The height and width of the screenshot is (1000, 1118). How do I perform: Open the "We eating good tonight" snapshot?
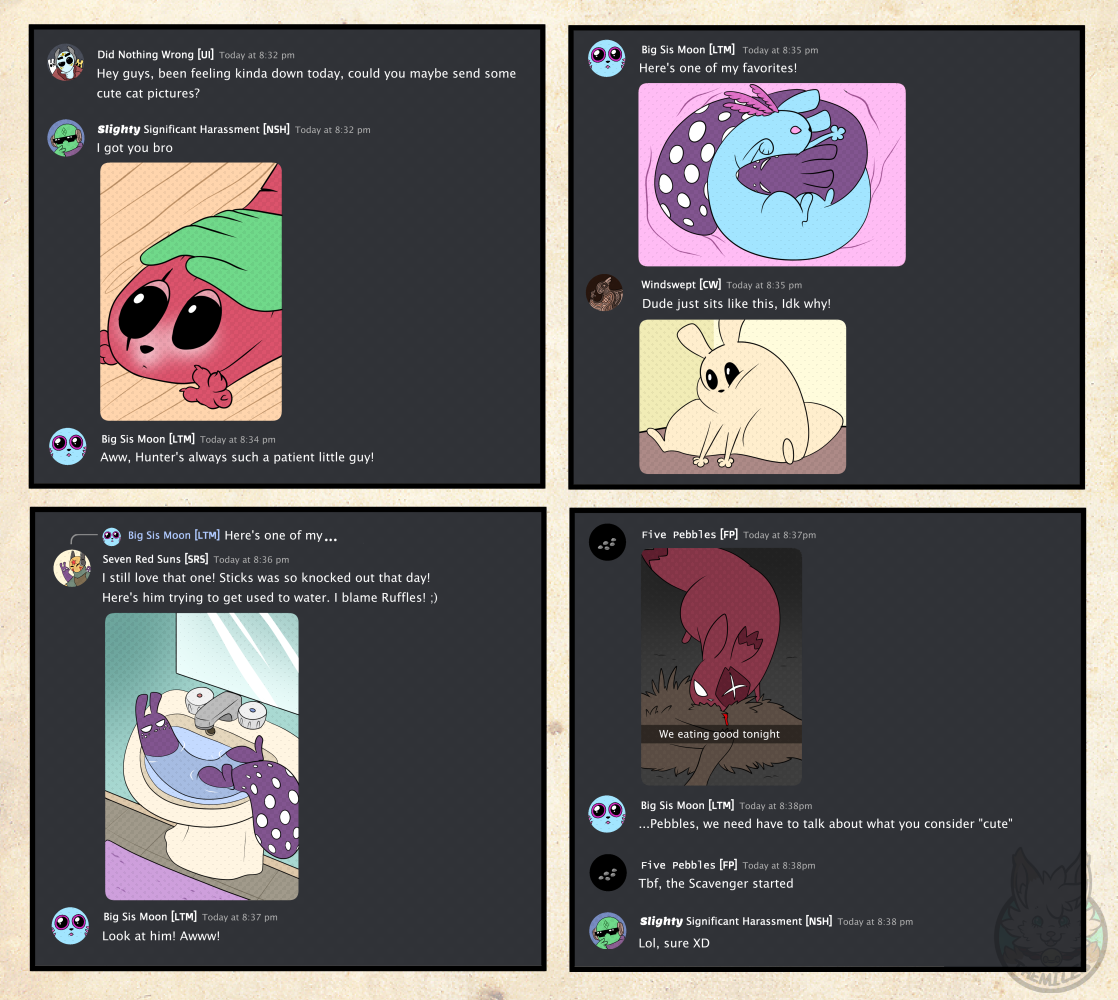[x=721, y=666]
